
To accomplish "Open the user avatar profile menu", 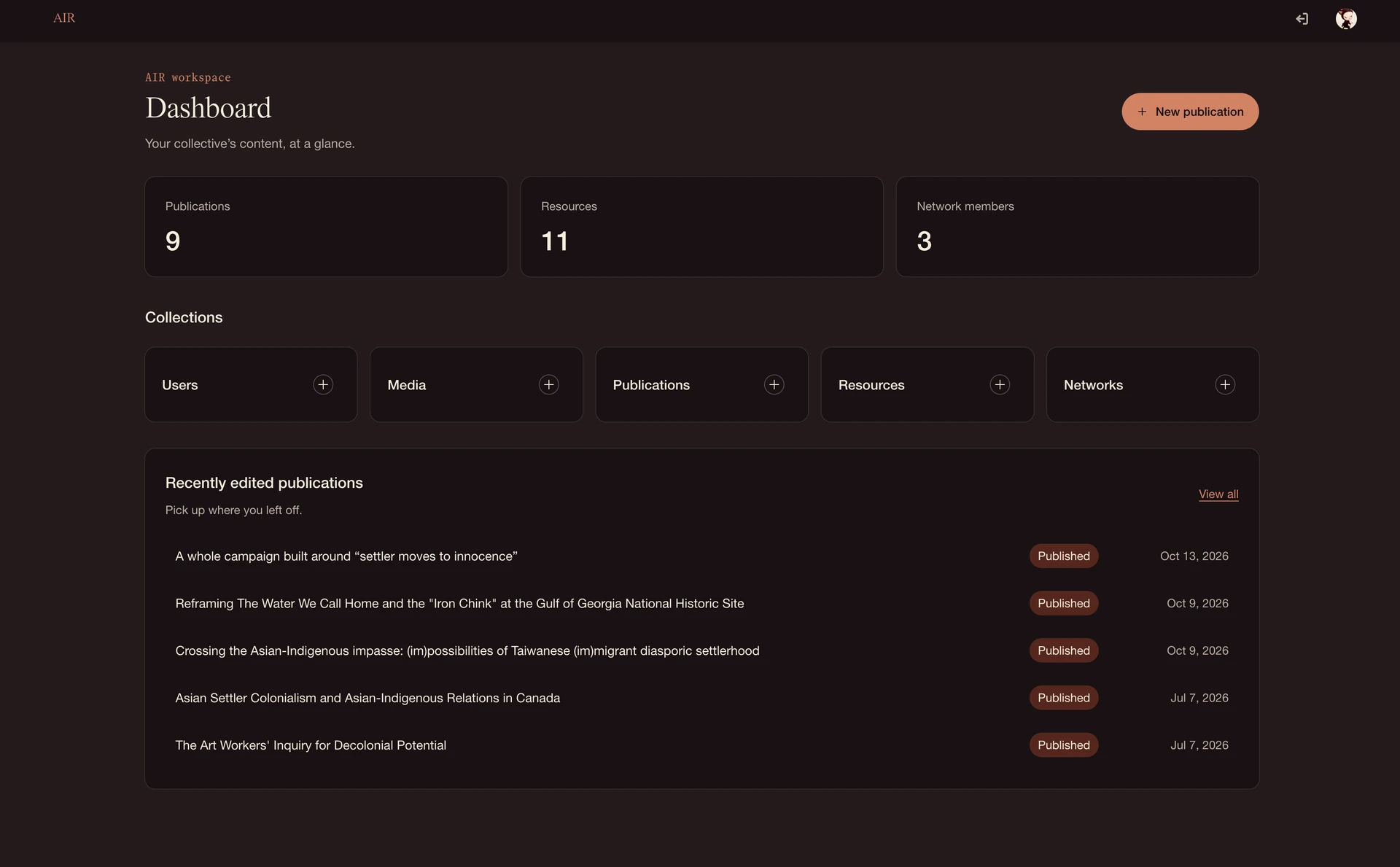I will (1346, 19).
